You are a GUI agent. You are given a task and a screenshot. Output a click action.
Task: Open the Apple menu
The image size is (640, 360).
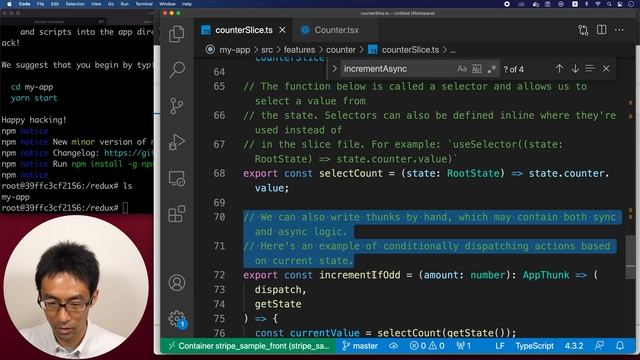pos(9,4)
